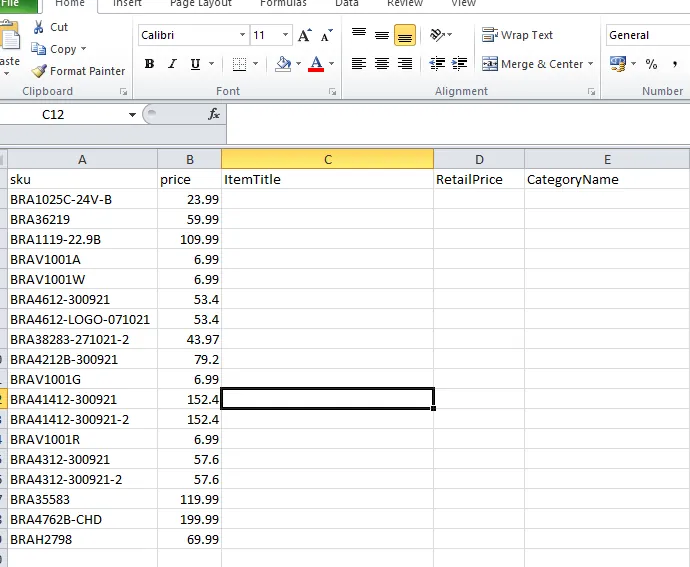Viewport: 690px width, 567px height.
Task: Select column E header
Action: click(607, 159)
